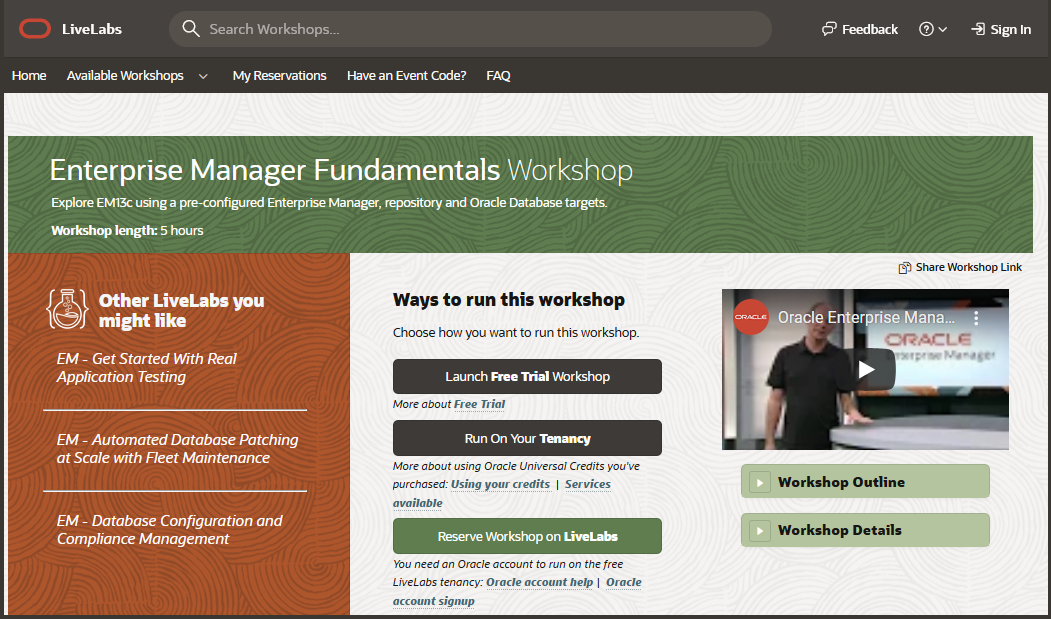The width and height of the screenshot is (1051, 619).
Task: Open the help question mark menu
Action: (932, 29)
